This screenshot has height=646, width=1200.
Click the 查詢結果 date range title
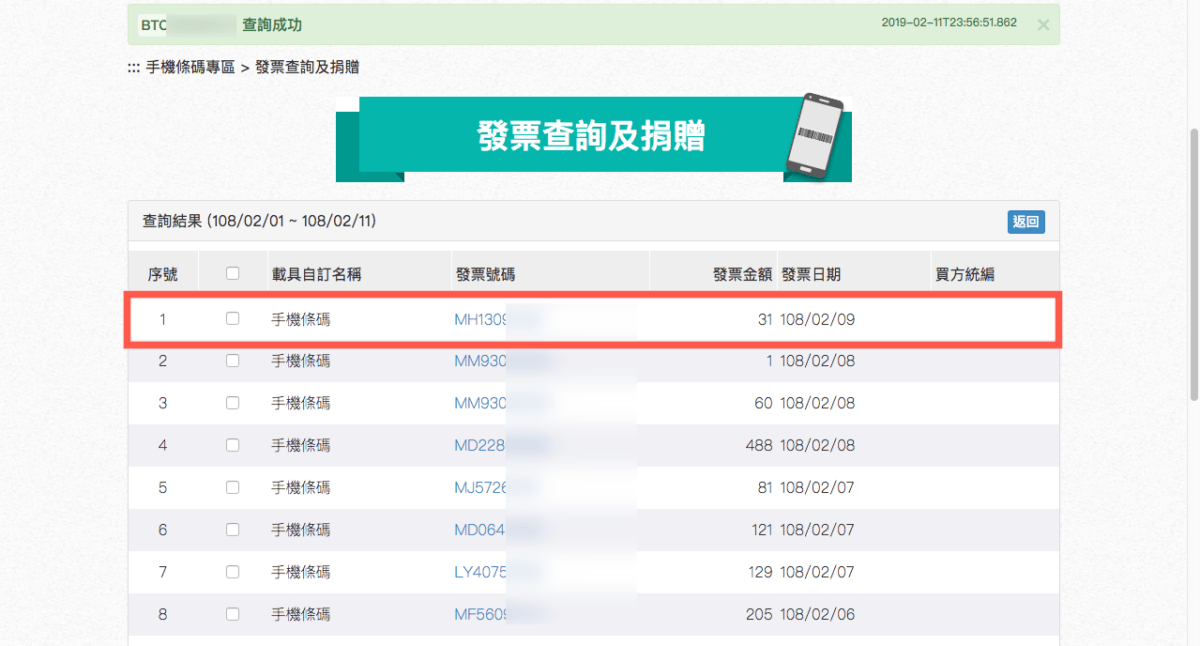(259, 221)
